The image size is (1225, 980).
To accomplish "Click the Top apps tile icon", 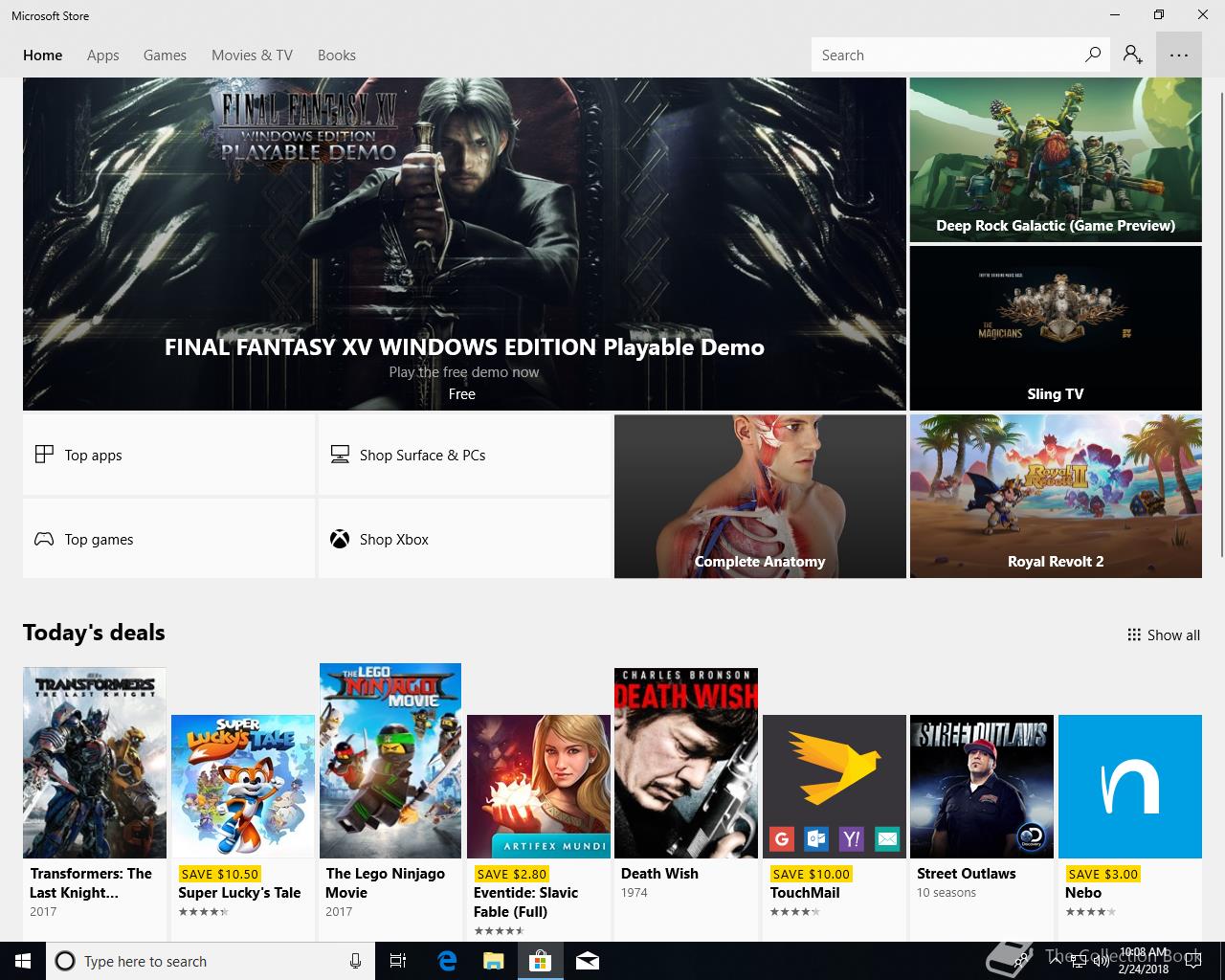I will coord(44,455).
